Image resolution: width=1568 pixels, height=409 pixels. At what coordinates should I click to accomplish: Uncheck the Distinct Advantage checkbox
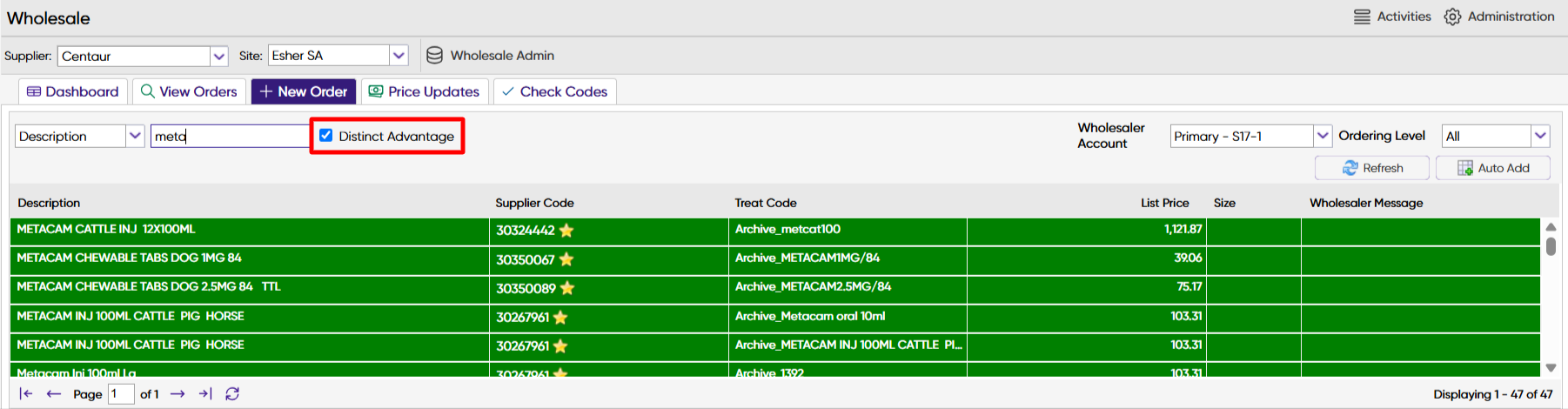click(x=326, y=136)
